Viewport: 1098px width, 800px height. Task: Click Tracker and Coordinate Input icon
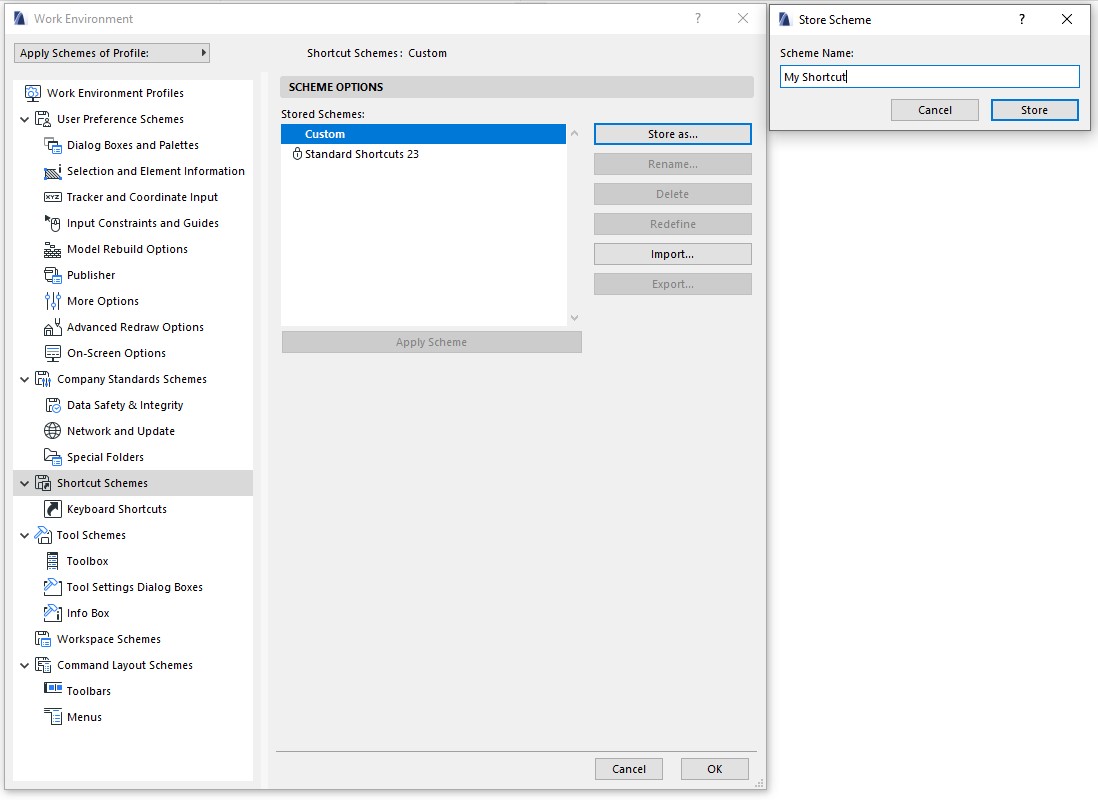[x=53, y=197]
